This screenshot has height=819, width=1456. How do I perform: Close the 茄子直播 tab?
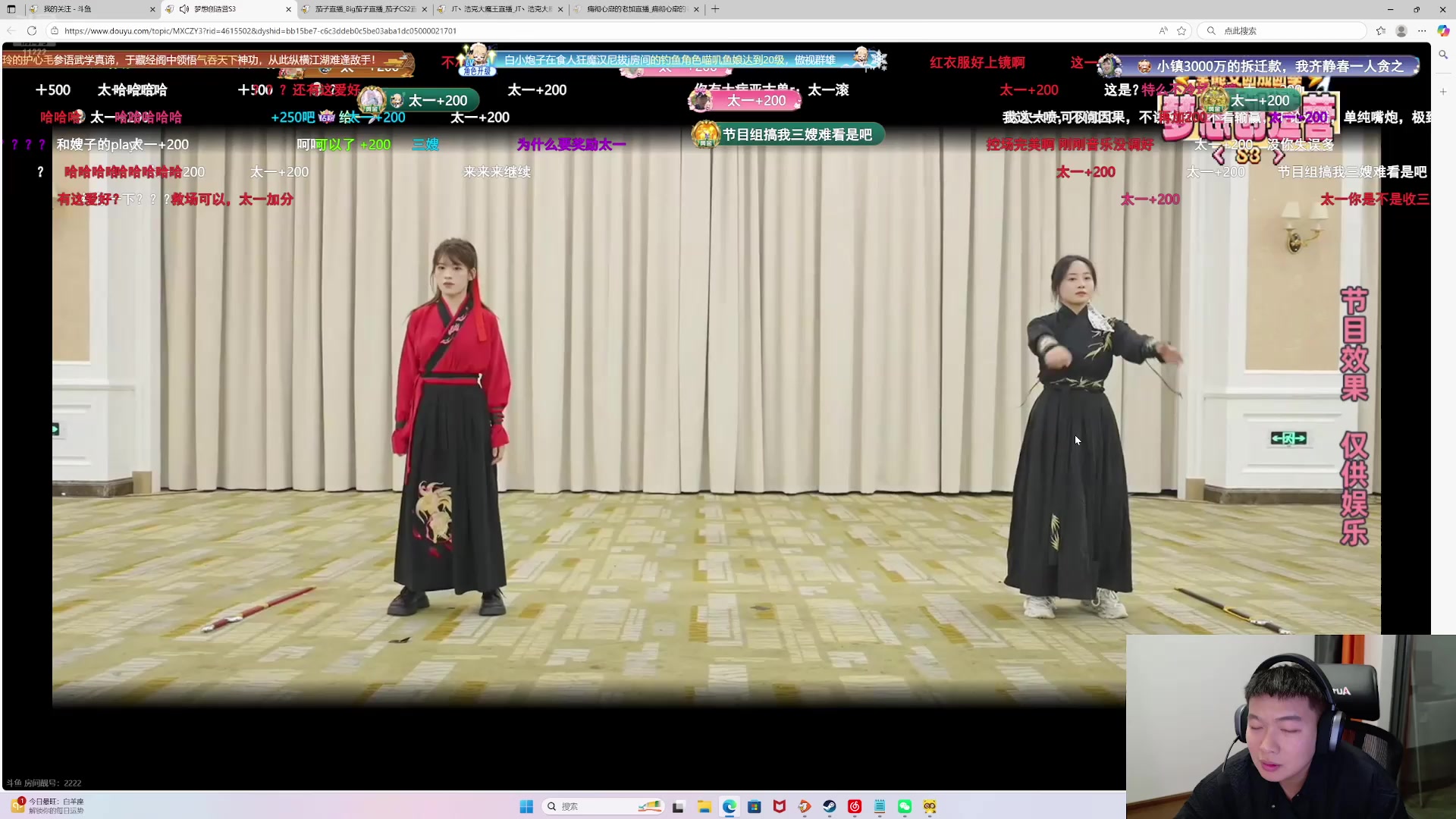click(425, 9)
